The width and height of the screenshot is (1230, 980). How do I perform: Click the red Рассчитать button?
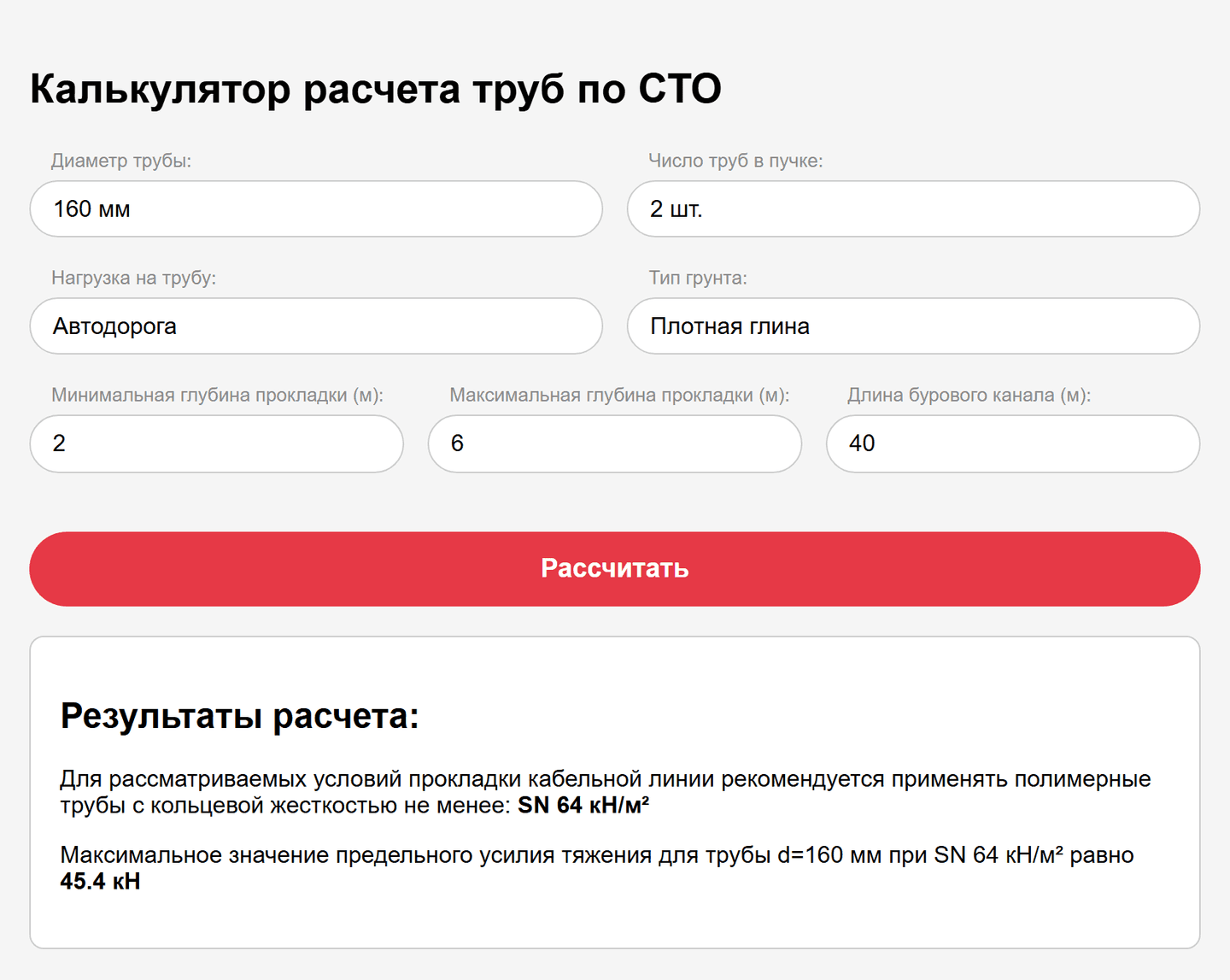tap(615, 569)
